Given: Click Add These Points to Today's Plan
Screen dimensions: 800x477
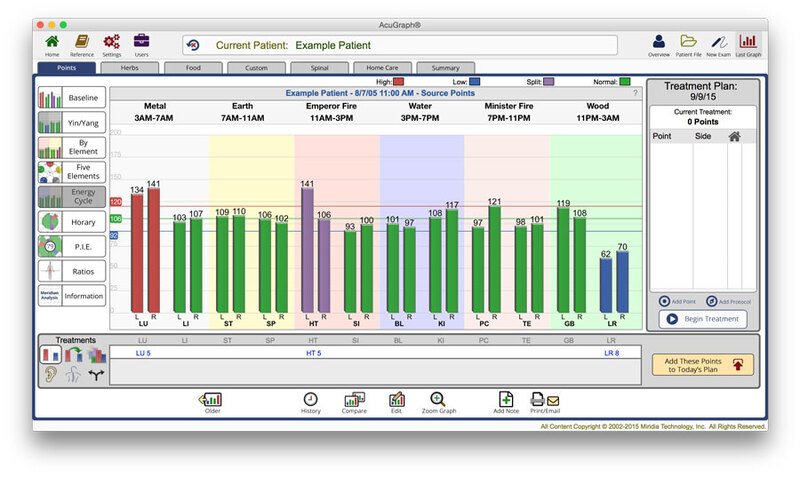Looking at the screenshot, I should [x=703, y=365].
